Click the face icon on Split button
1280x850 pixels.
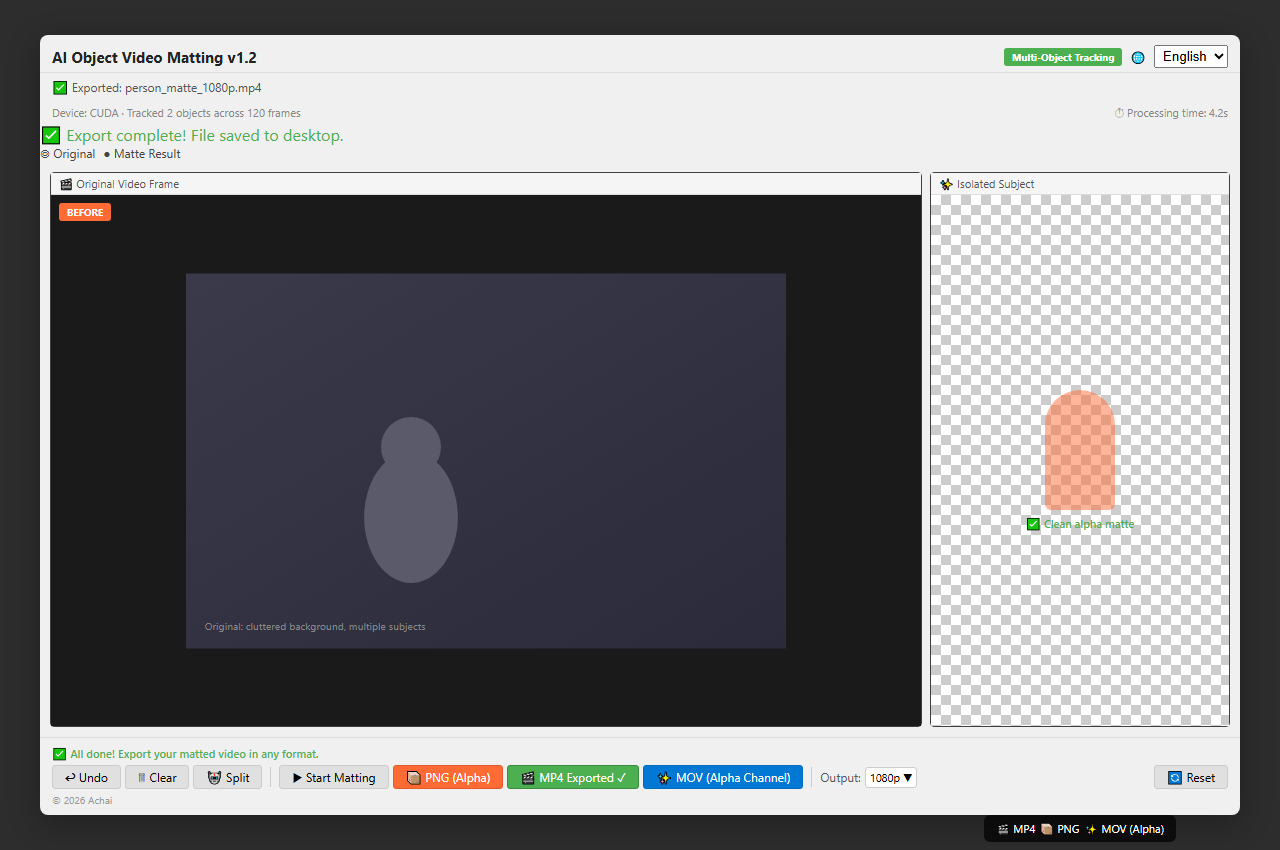pyautogui.click(x=214, y=778)
